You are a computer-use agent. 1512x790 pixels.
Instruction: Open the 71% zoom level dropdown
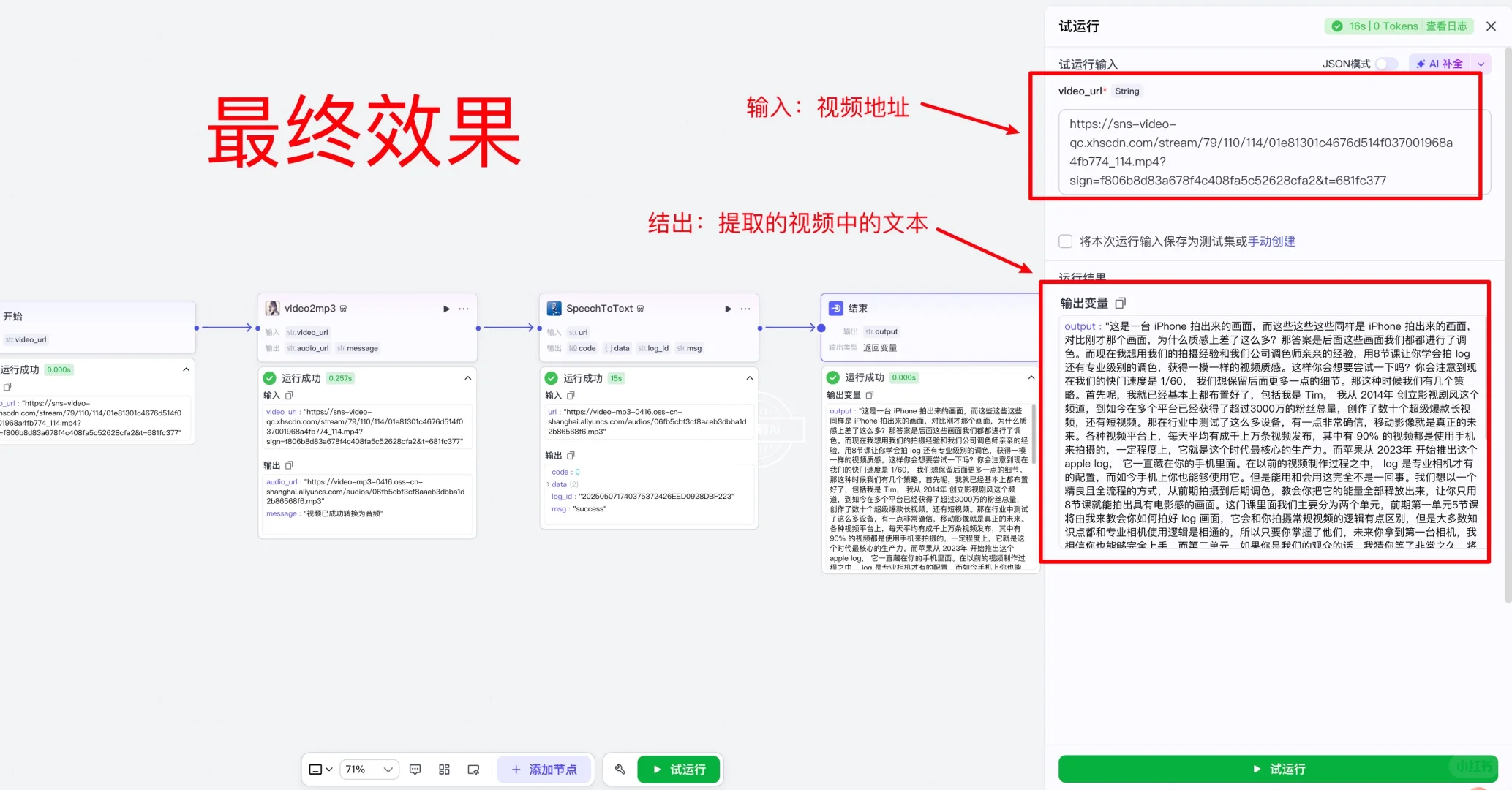(x=369, y=769)
